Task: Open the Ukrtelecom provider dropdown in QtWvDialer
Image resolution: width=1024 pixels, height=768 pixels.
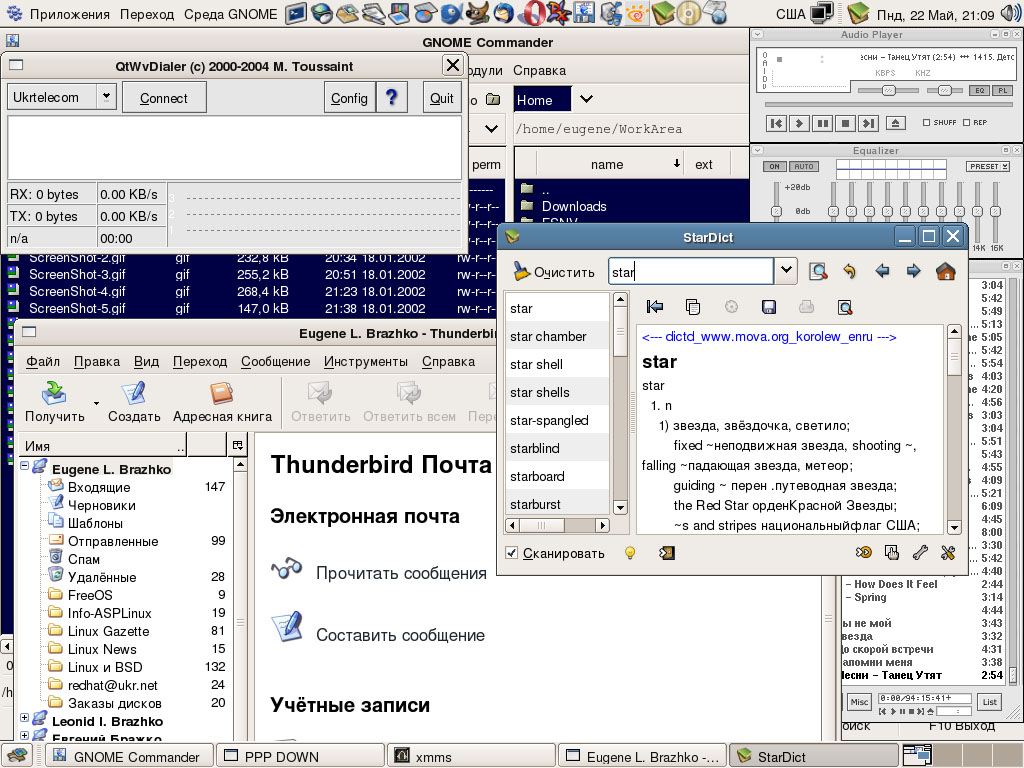Action: (x=106, y=97)
